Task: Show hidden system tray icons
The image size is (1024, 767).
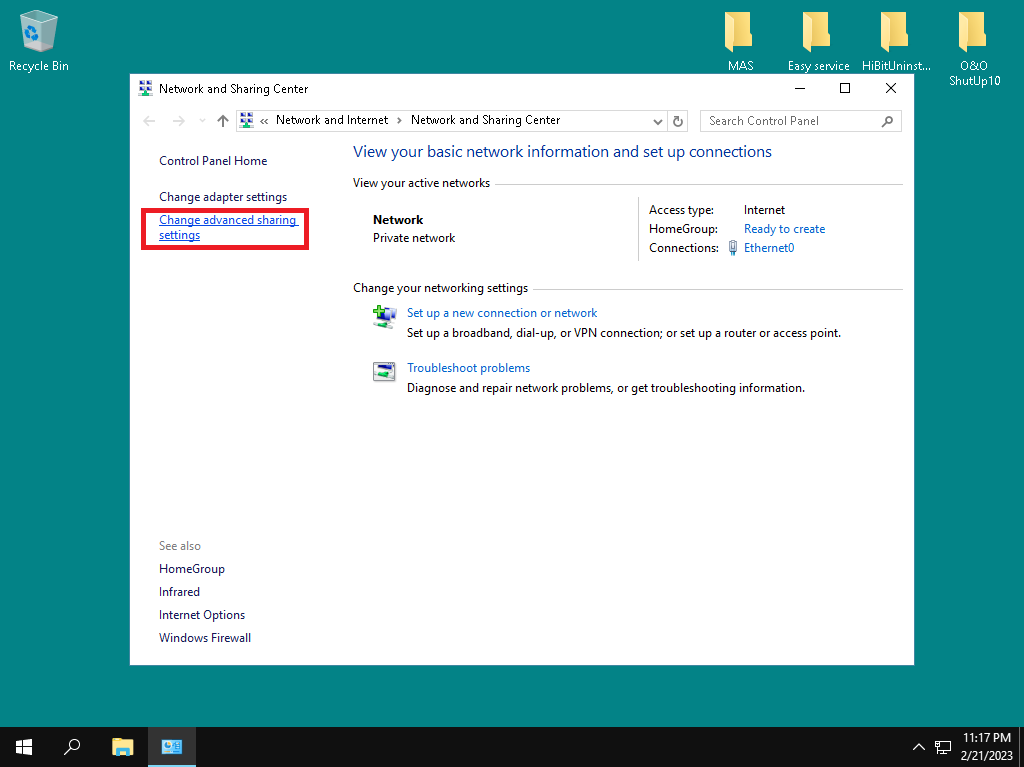Action: point(918,747)
